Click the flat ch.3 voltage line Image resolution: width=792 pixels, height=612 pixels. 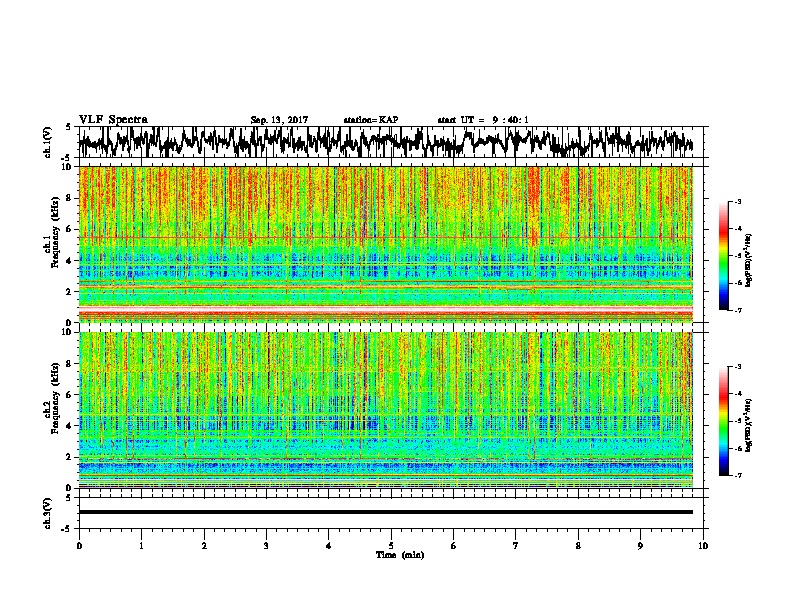tap(385, 512)
